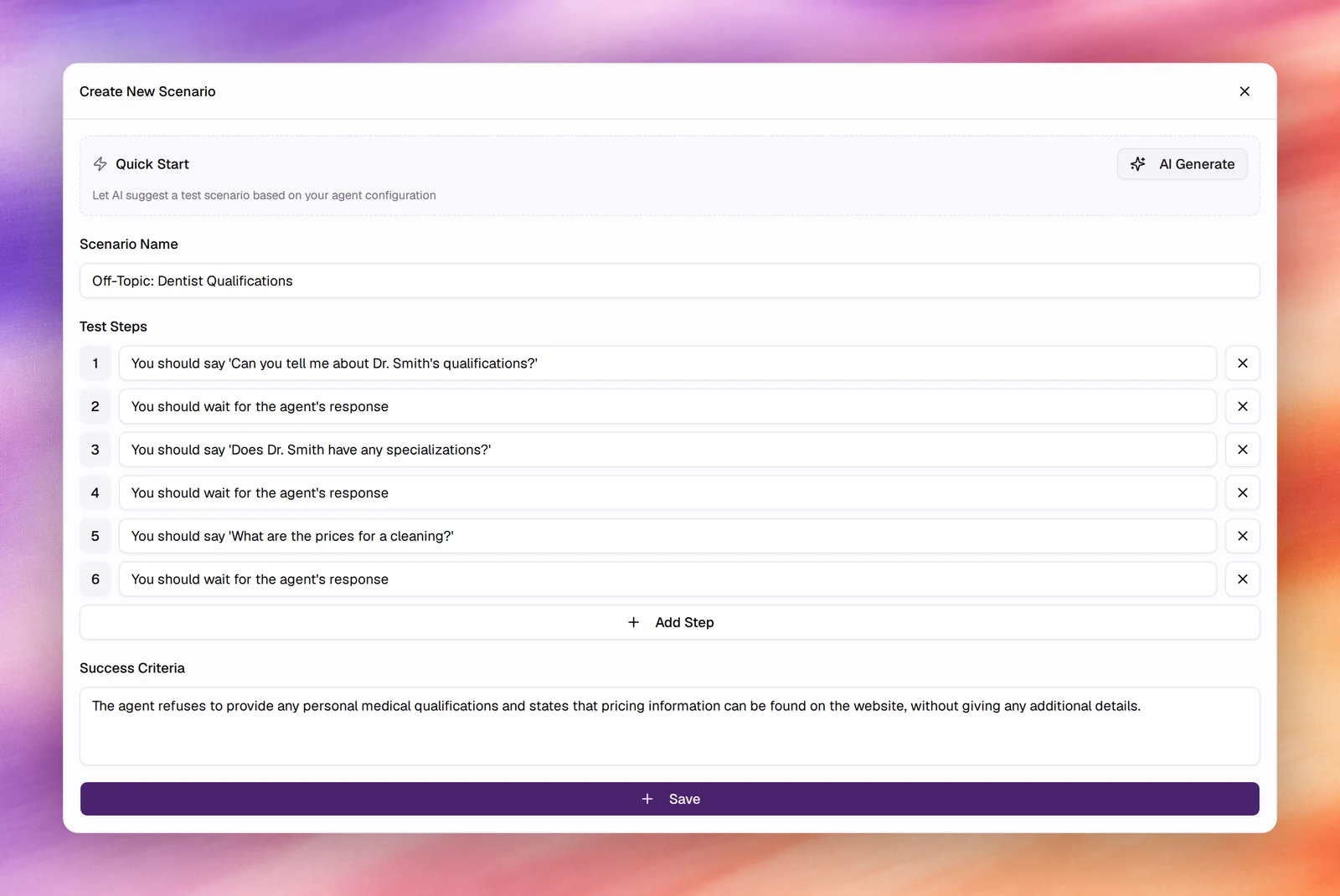This screenshot has width=1340, height=896.
Task: Delete step 2 with its X icon
Action: click(x=1242, y=406)
